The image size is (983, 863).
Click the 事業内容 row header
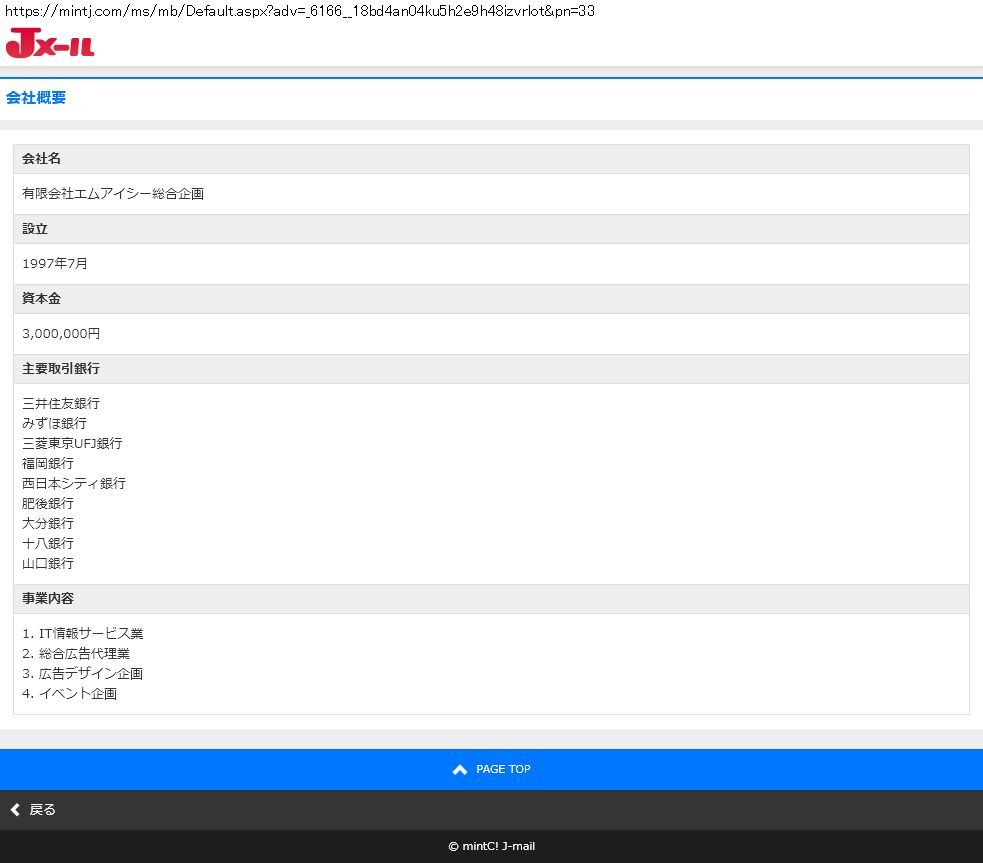pyautogui.click(x=48, y=599)
